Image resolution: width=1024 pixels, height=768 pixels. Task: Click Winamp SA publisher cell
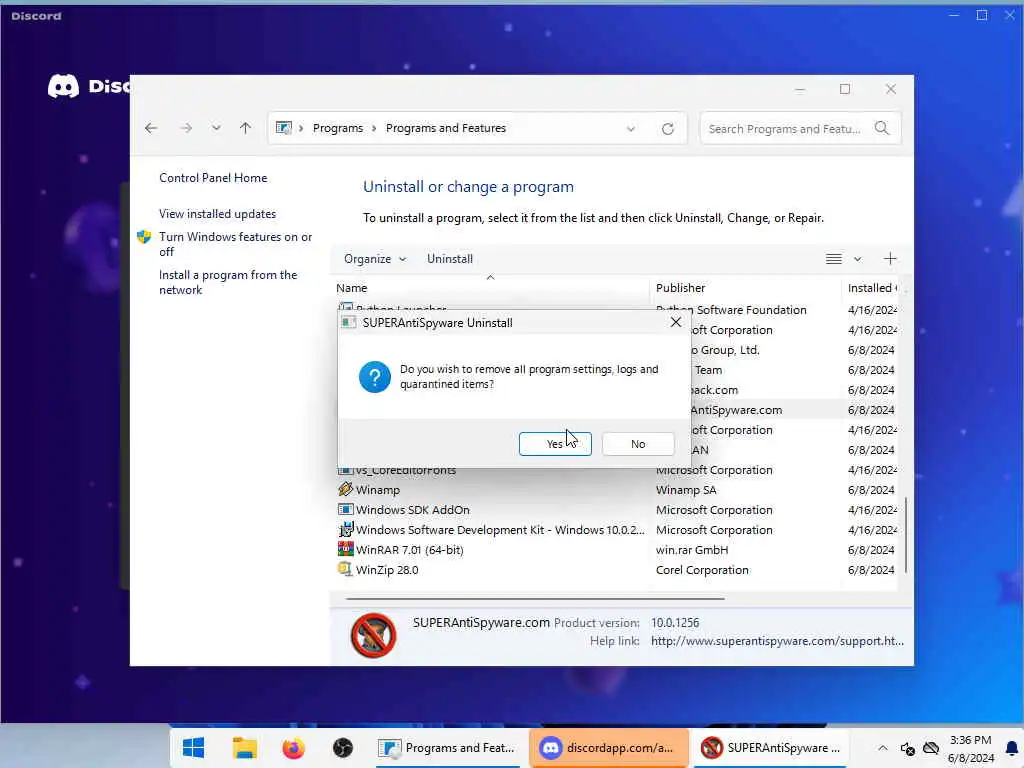pyautogui.click(x=686, y=490)
